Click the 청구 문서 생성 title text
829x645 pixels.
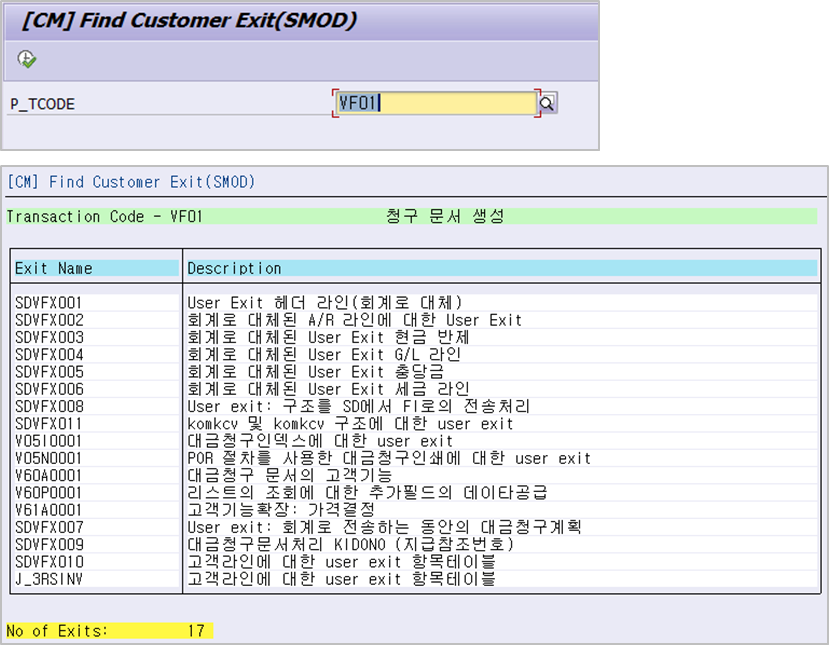[x=445, y=216]
